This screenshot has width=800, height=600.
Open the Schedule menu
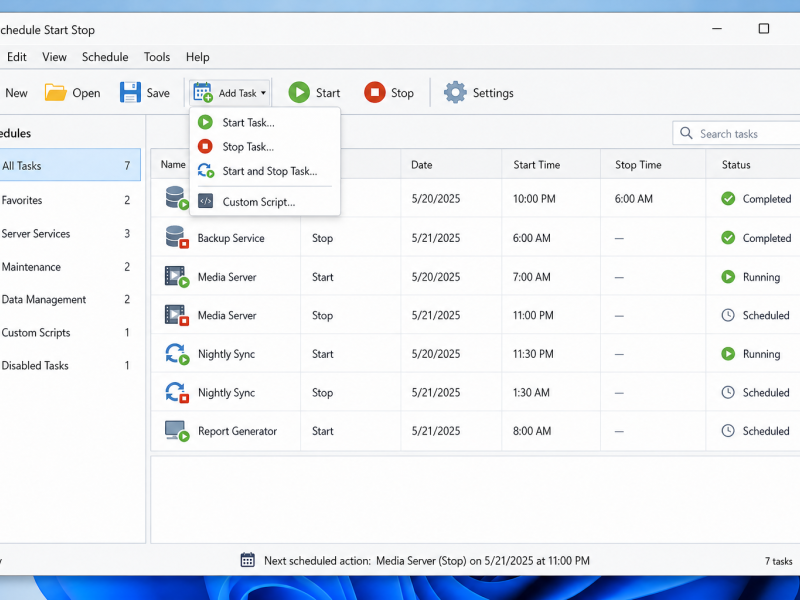coord(105,57)
